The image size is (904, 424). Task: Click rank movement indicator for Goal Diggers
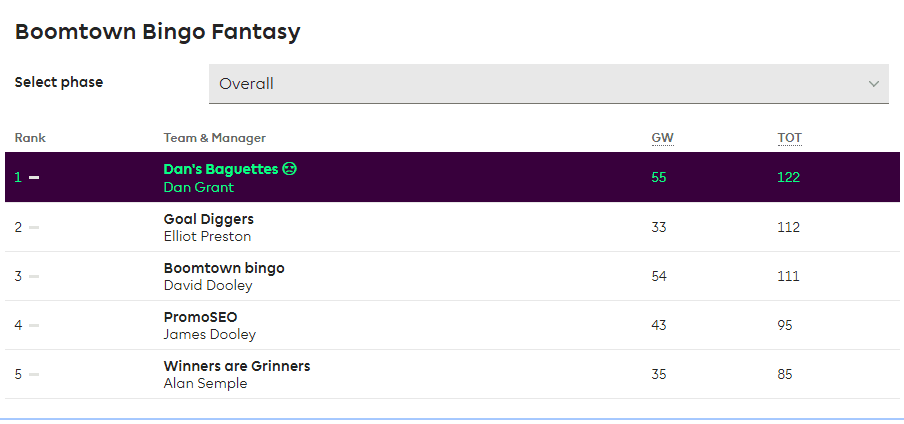point(34,227)
